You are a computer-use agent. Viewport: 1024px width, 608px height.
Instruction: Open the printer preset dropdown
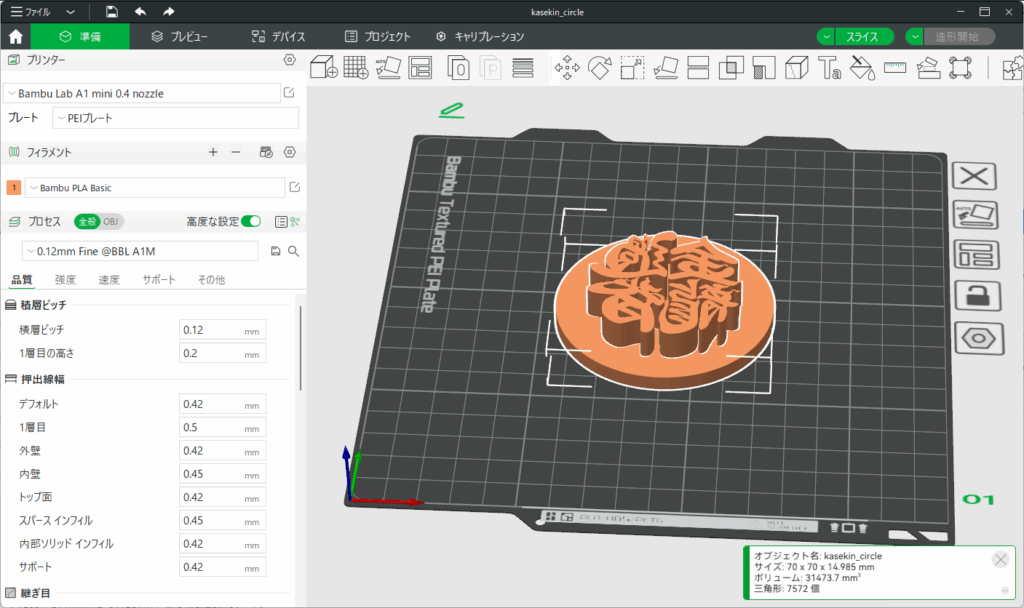point(142,93)
